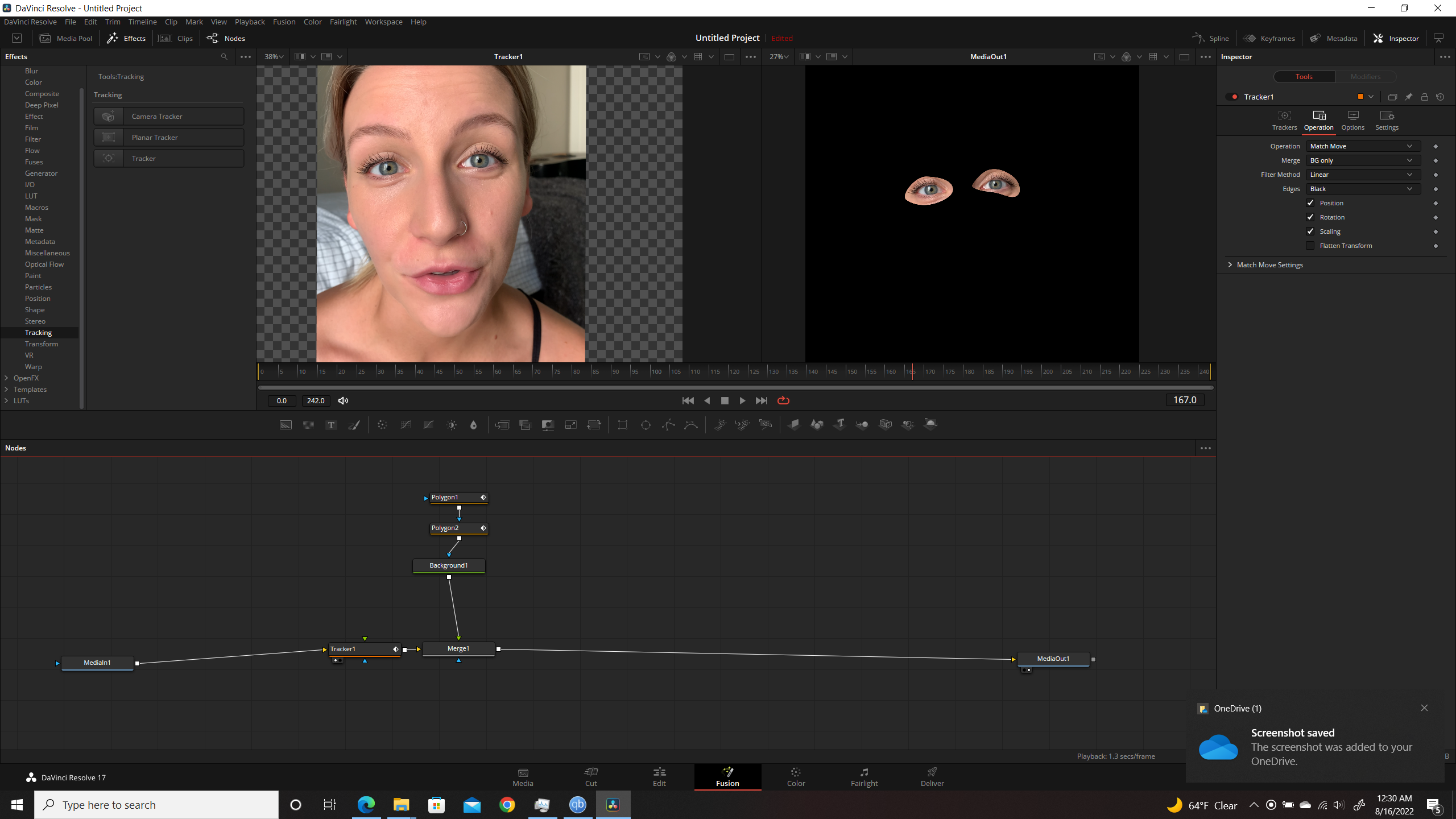Add a Merge node from toolbar

[x=502, y=425]
